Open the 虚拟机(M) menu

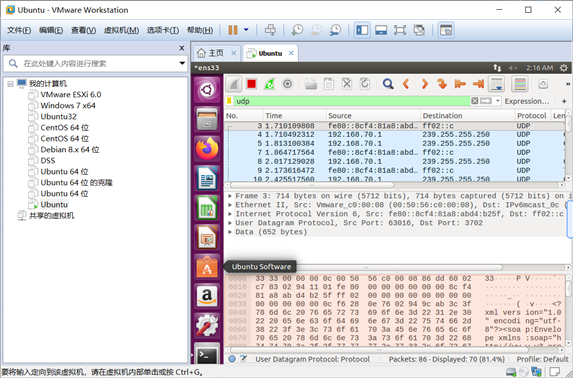pyautogui.click(x=121, y=30)
